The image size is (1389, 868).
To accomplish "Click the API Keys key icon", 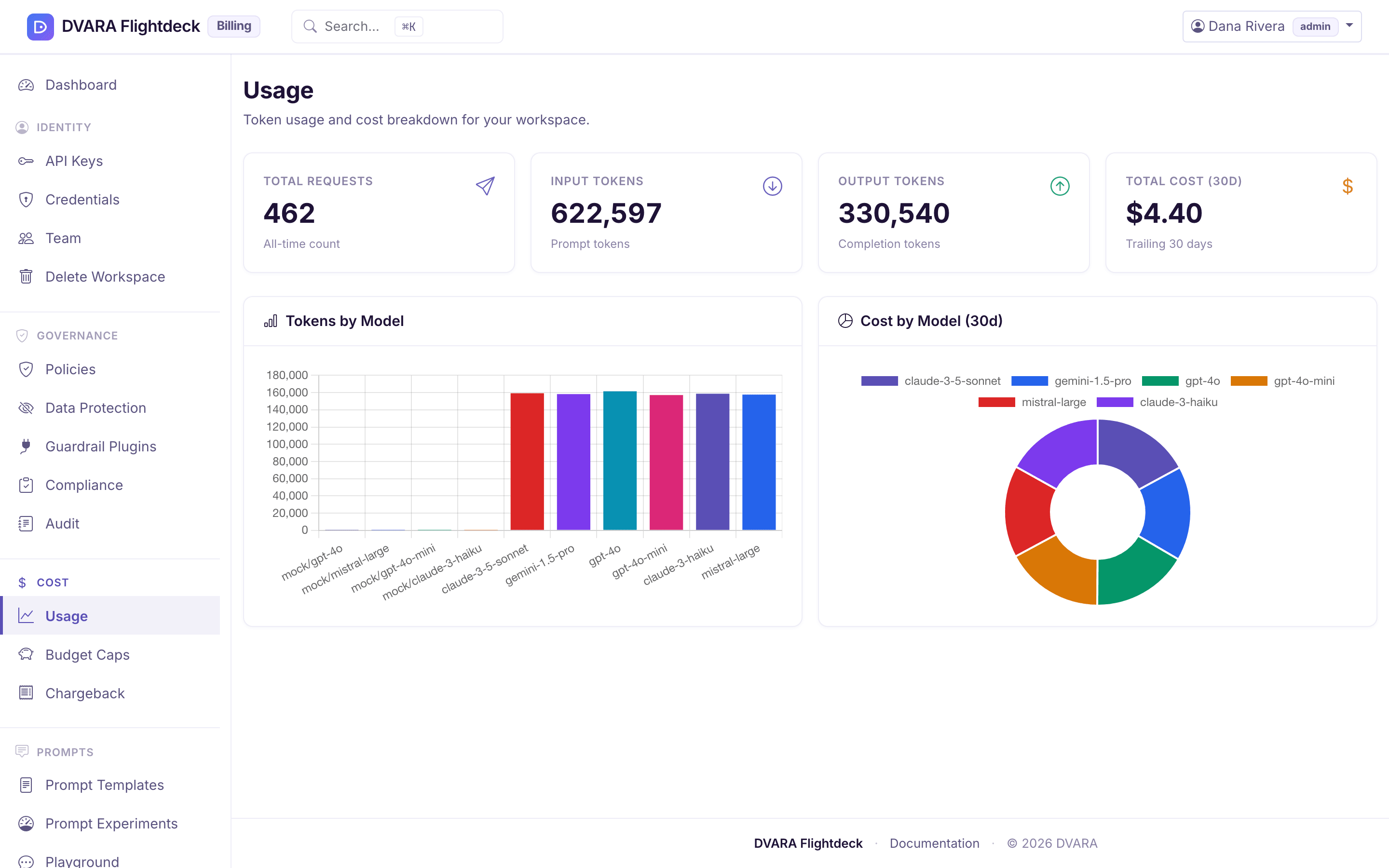I will pos(26,162).
